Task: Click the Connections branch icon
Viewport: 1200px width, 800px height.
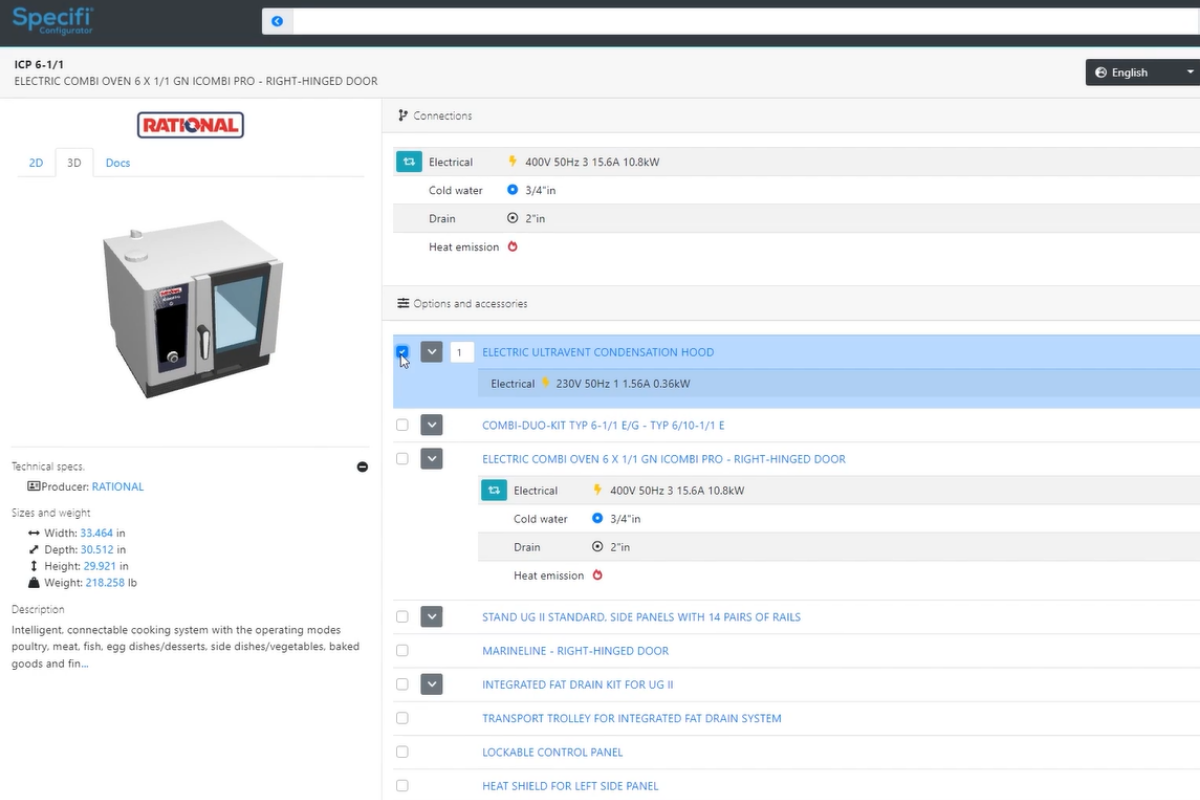Action: (403, 116)
